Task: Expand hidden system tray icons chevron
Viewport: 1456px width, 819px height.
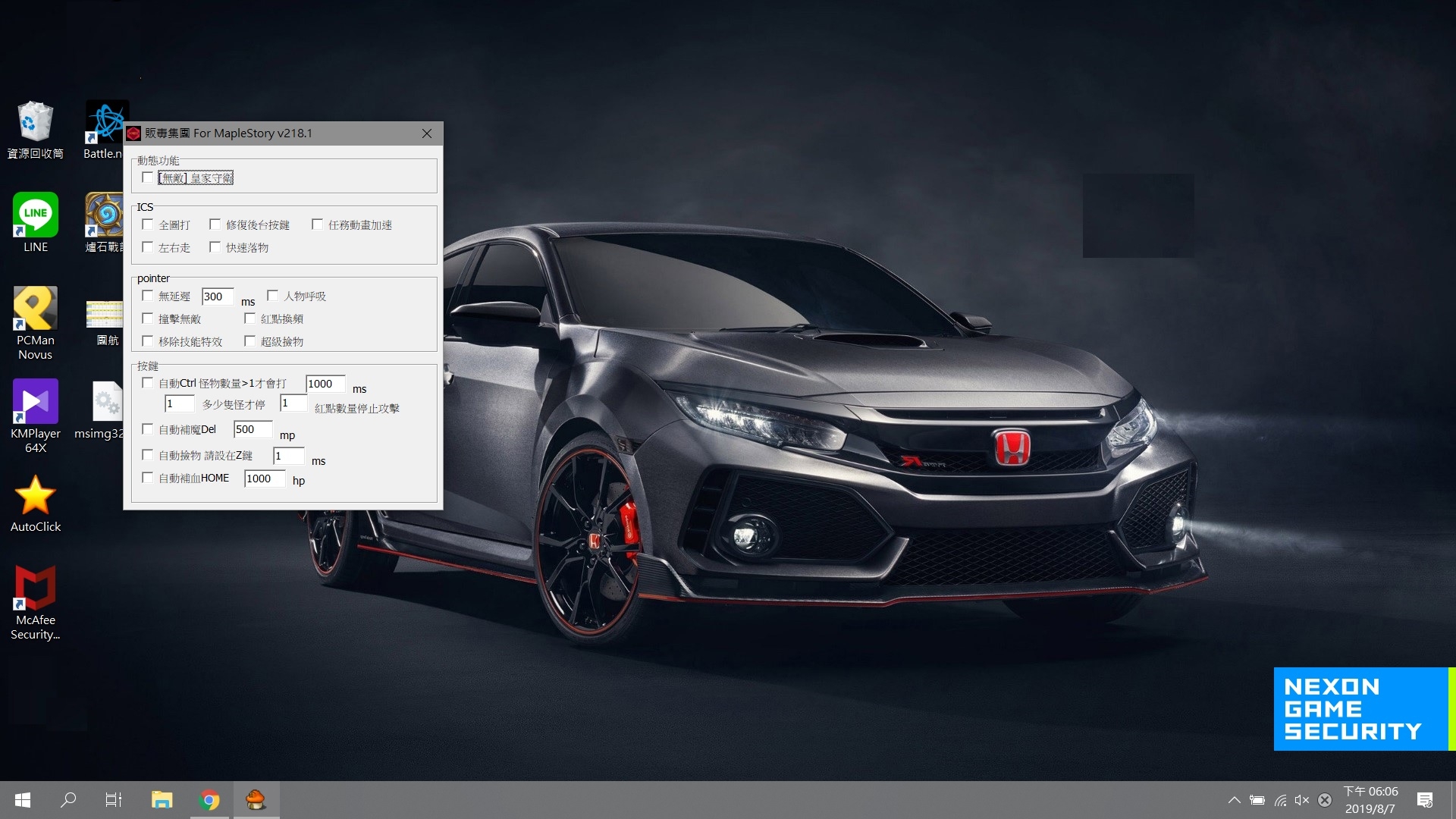Action: [x=1234, y=800]
